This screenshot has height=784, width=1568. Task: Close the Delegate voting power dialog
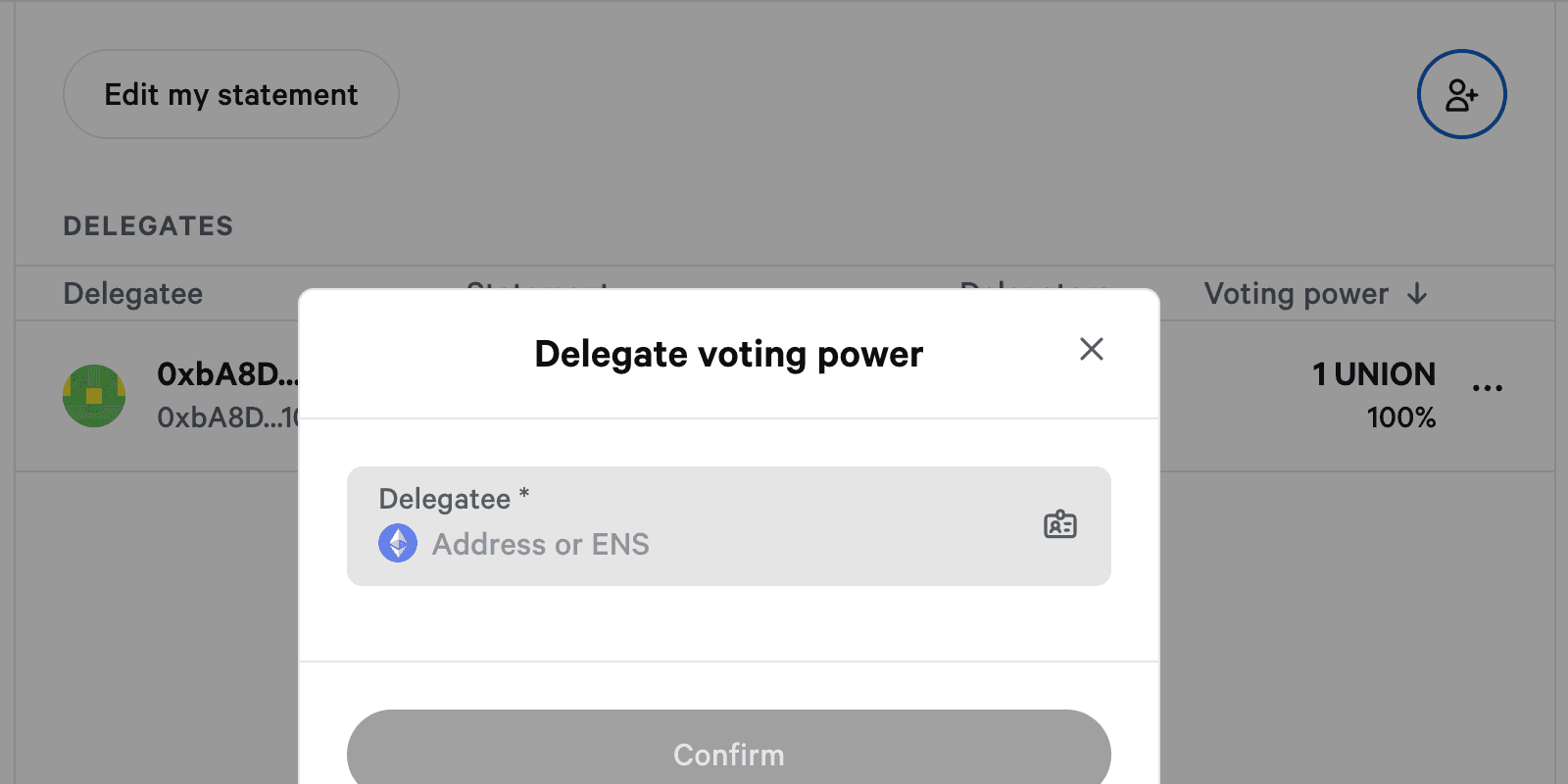point(1091,349)
